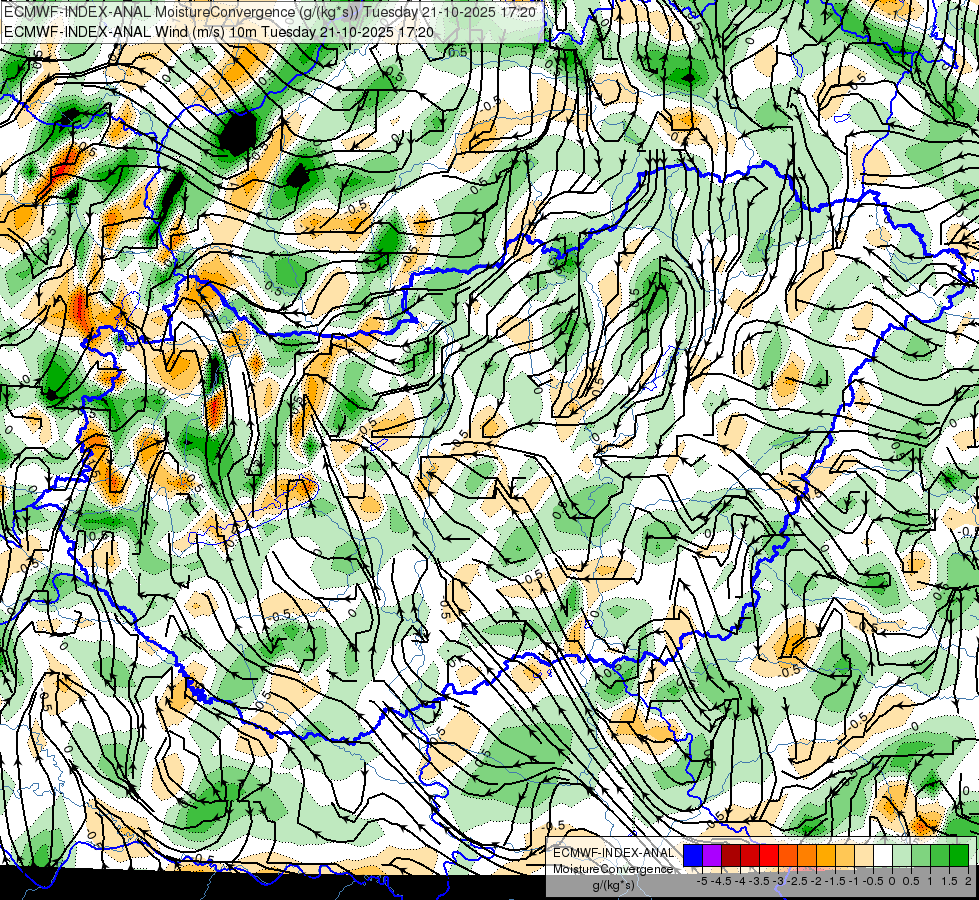Click the legend label MoistureConvergence
Viewport: 979px width, 900px height.
click(613, 869)
